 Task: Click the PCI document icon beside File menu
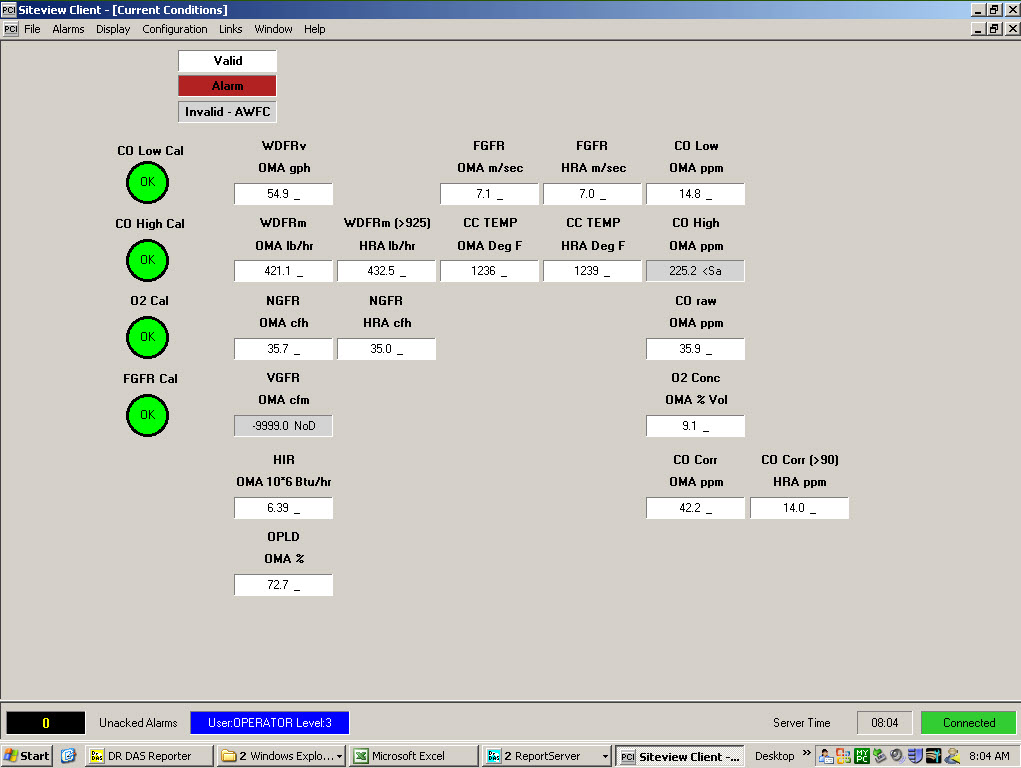(10, 29)
